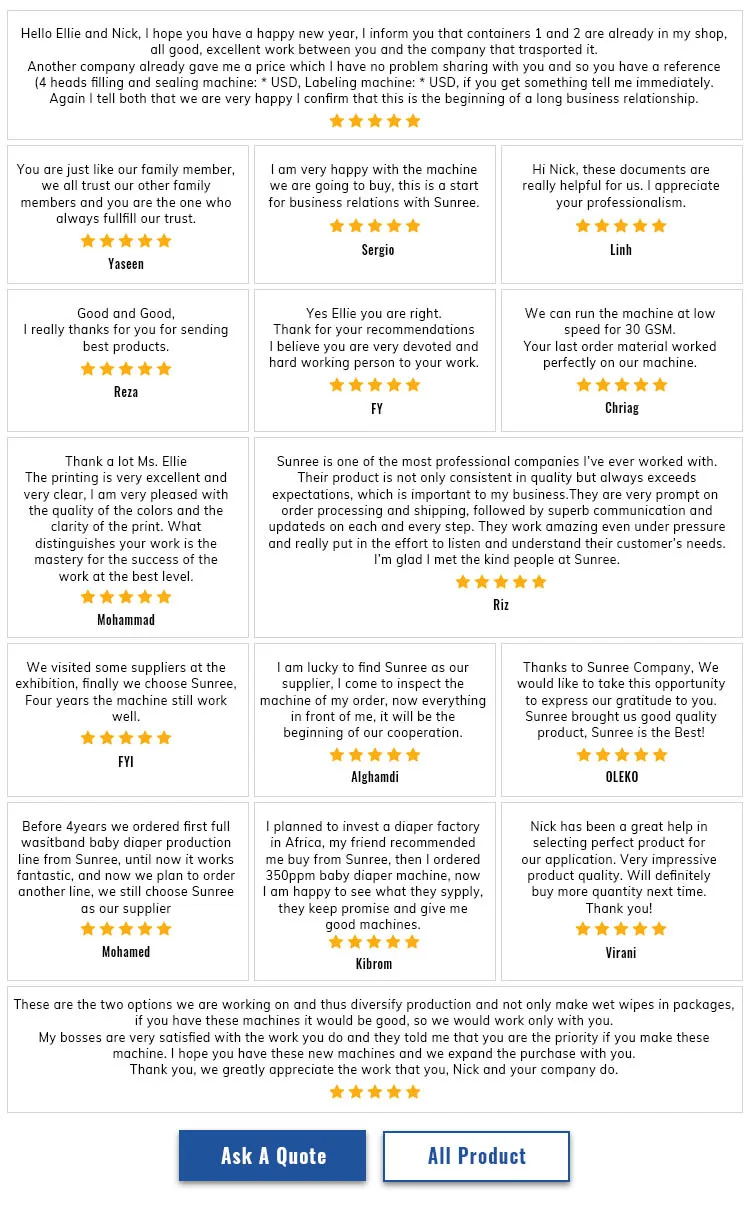The height and width of the screenshot is (1212, 750).
Task: Click the top containers testimonial star rating
Action: (x=375, y=121)
